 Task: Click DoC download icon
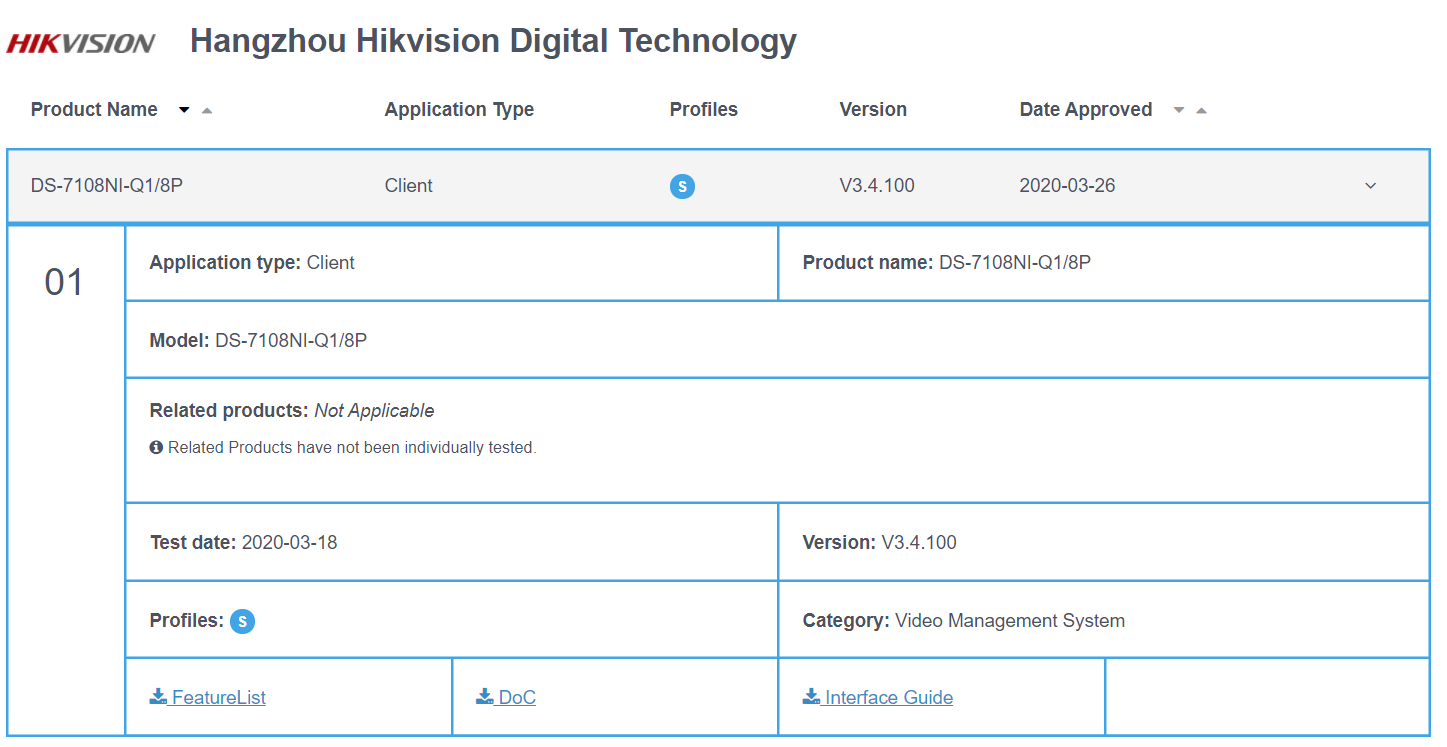pos(485,696)
